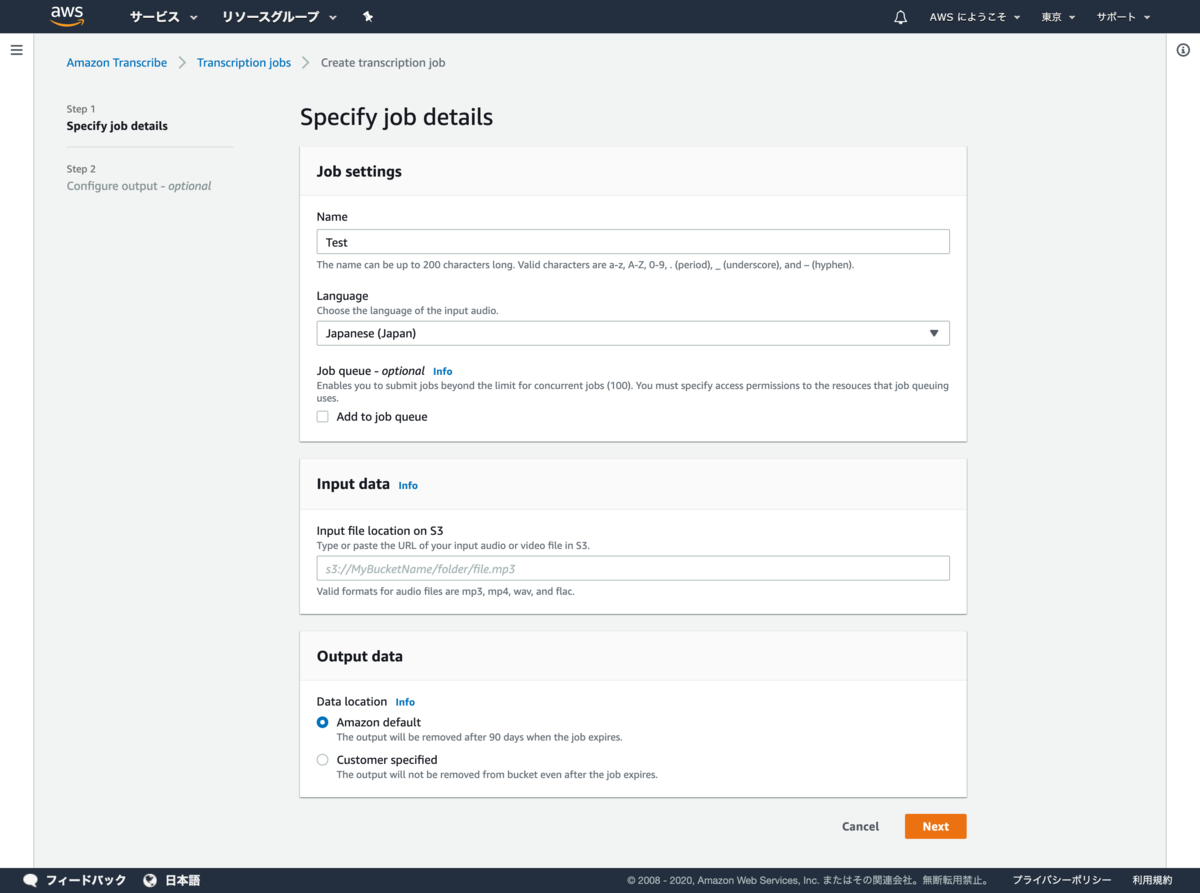The image size is (1200, 893).
Task: Click the orange Next button
Action: click(936, 826)
